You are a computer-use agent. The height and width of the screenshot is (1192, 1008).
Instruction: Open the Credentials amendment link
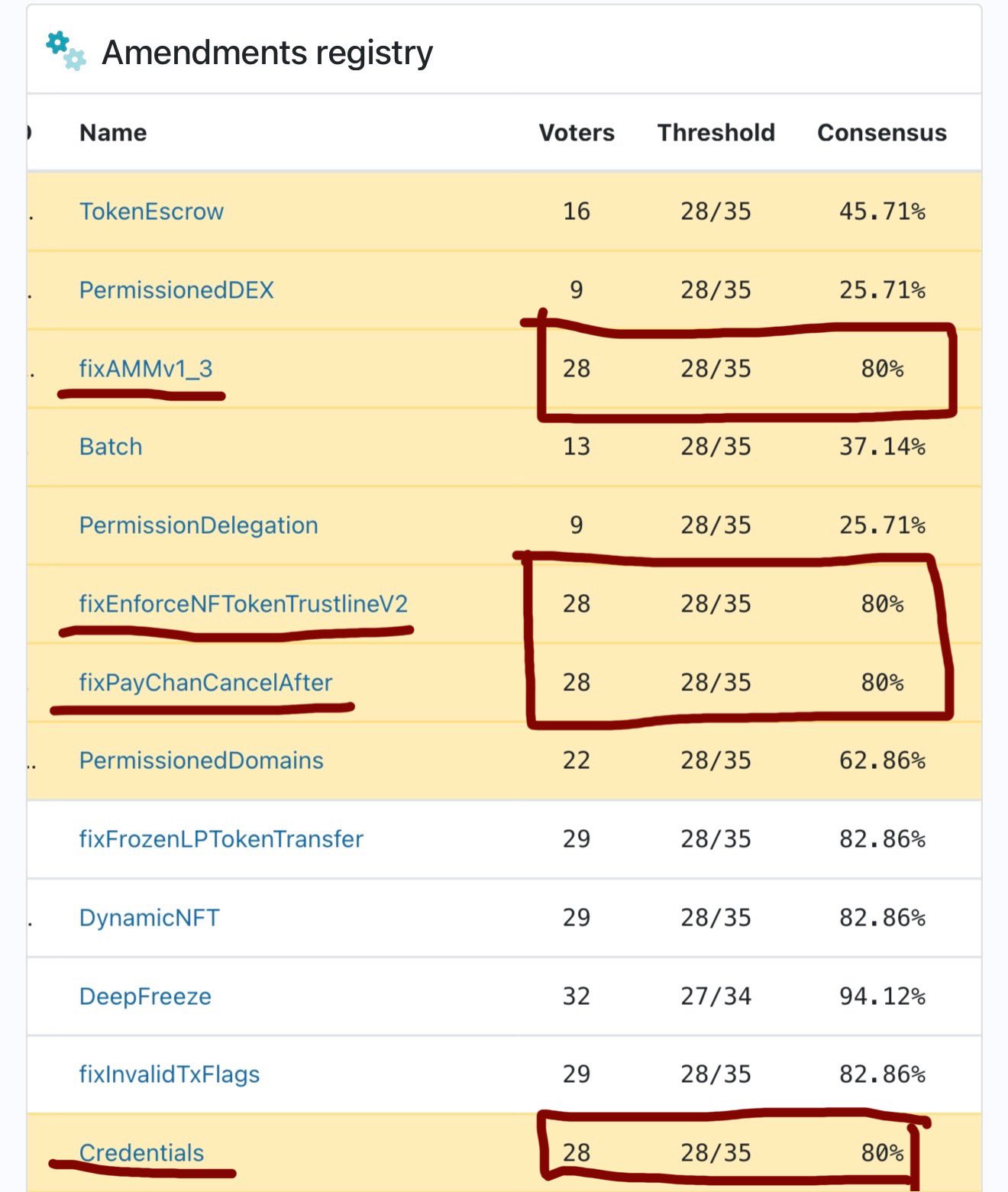142,1153
